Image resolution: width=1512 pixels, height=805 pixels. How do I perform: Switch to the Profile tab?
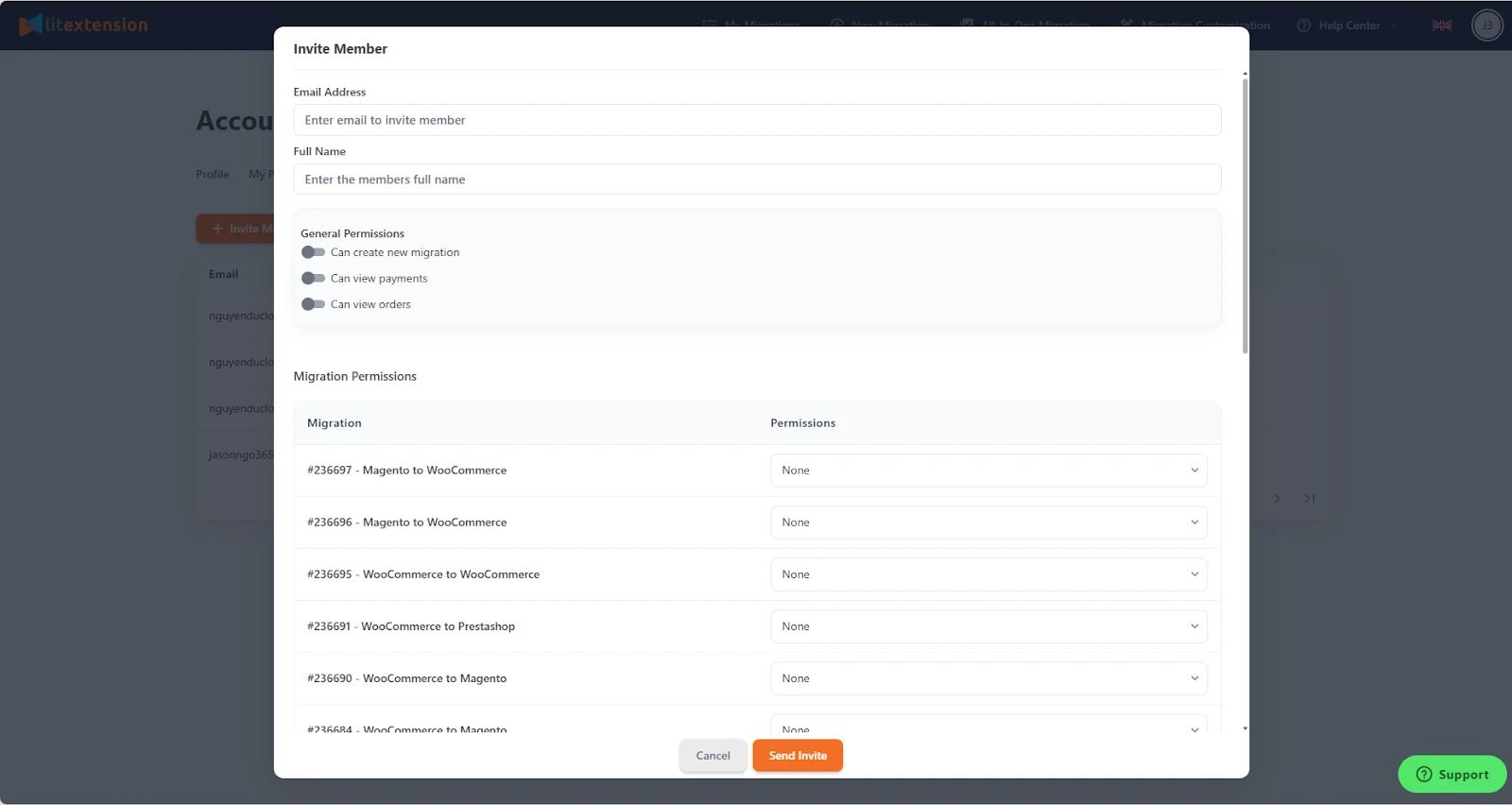(213, 175)
